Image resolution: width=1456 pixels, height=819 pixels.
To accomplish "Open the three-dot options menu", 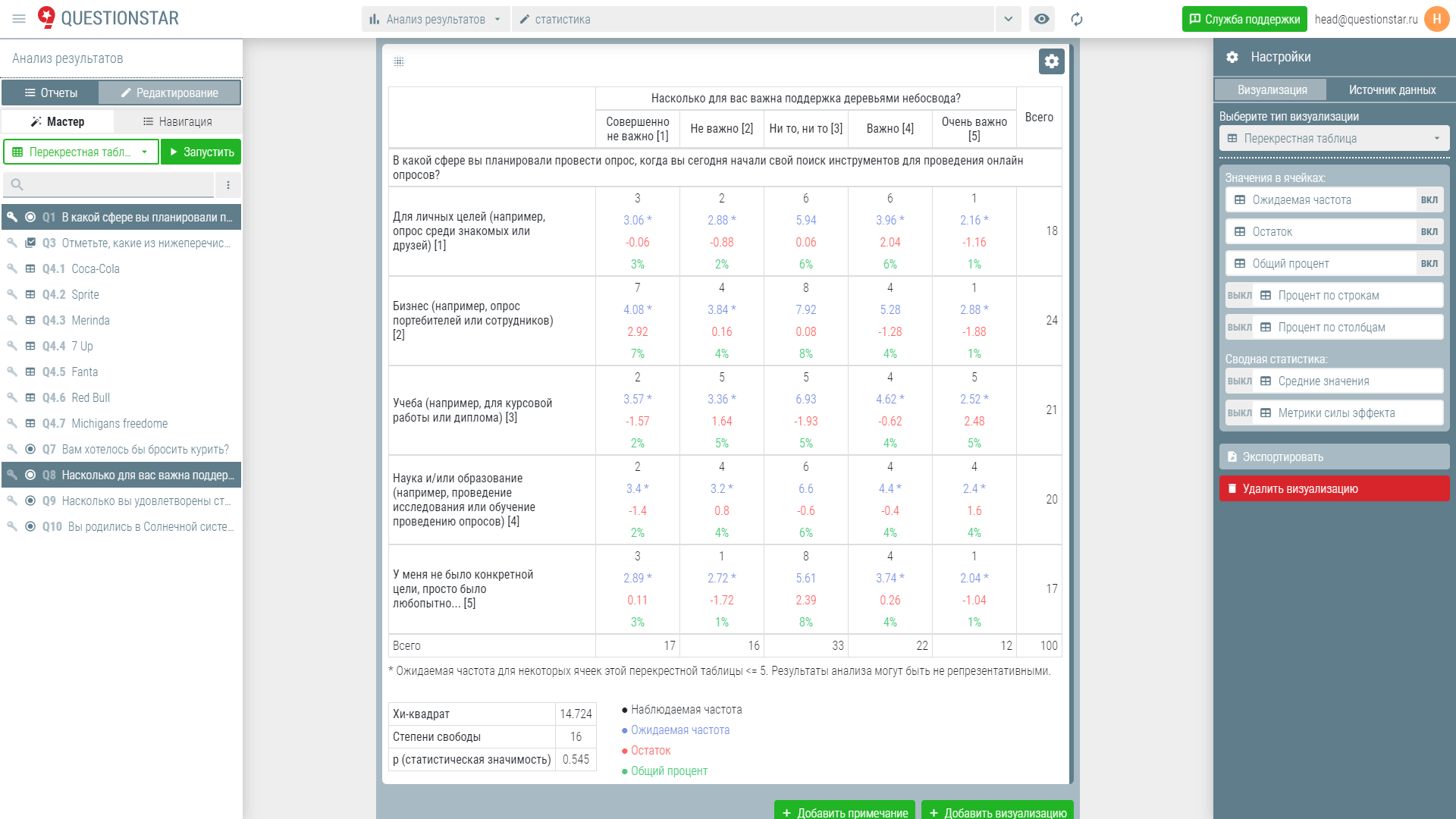I will click(x=228, y=185).
